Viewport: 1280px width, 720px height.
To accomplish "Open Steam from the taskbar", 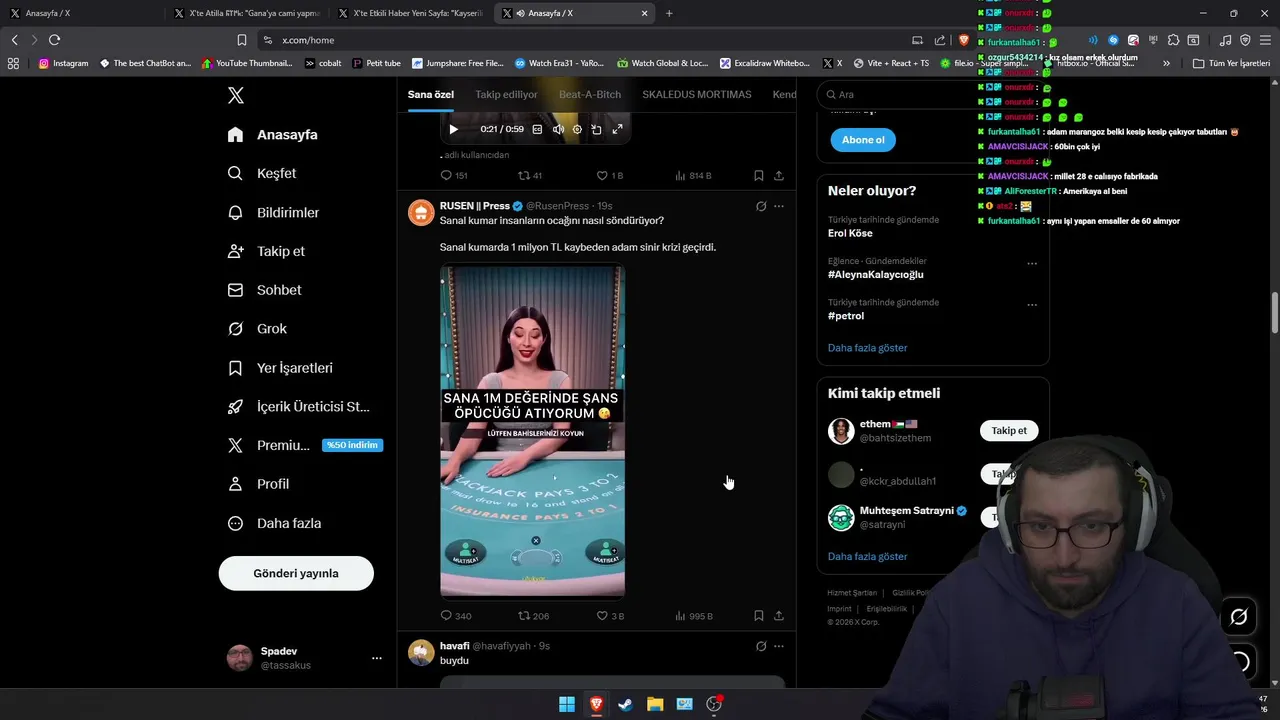I will click(x=625, y=704).
